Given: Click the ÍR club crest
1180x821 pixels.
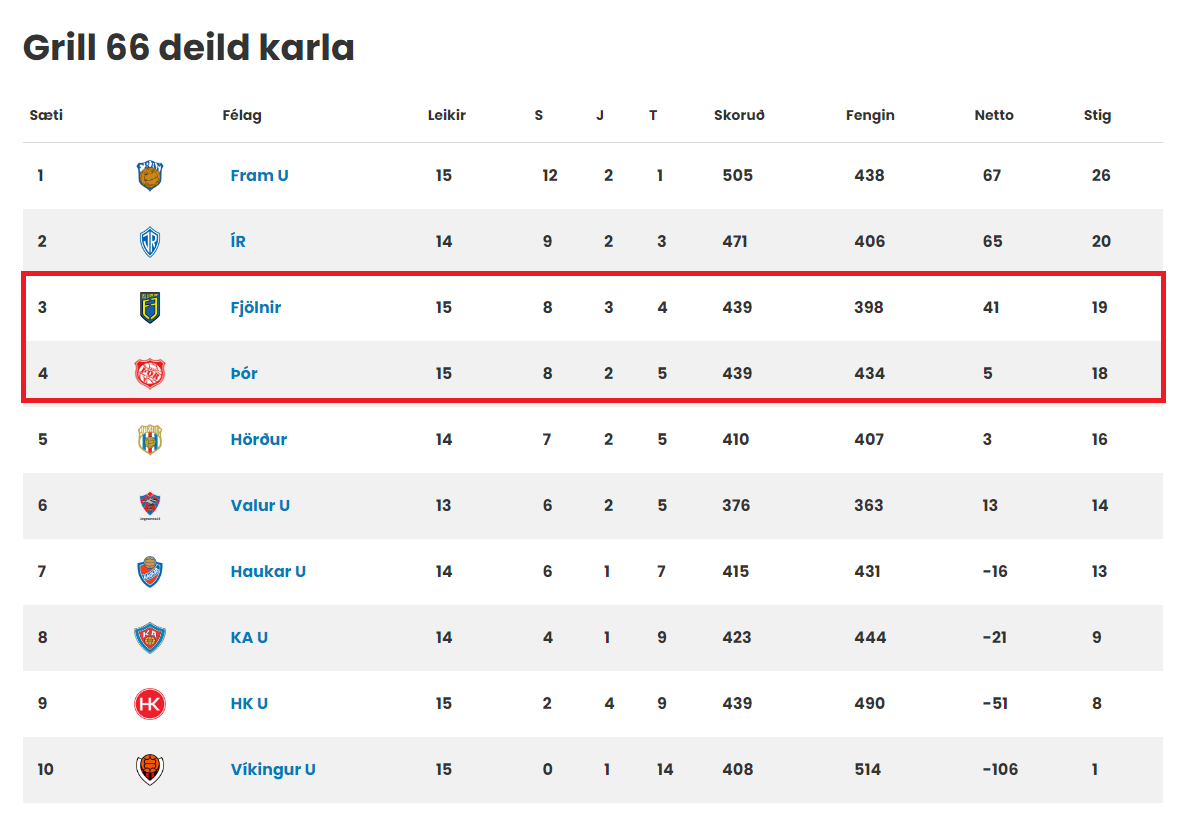Looking at the screenshot, I should pyautogui.click(x=150, y=242).
